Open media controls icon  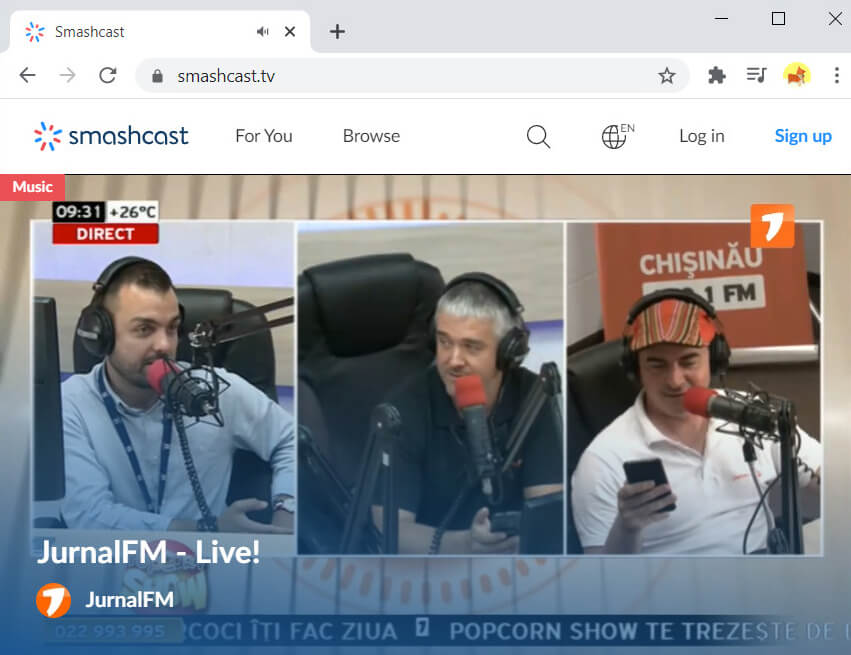[x=756, y=75]
